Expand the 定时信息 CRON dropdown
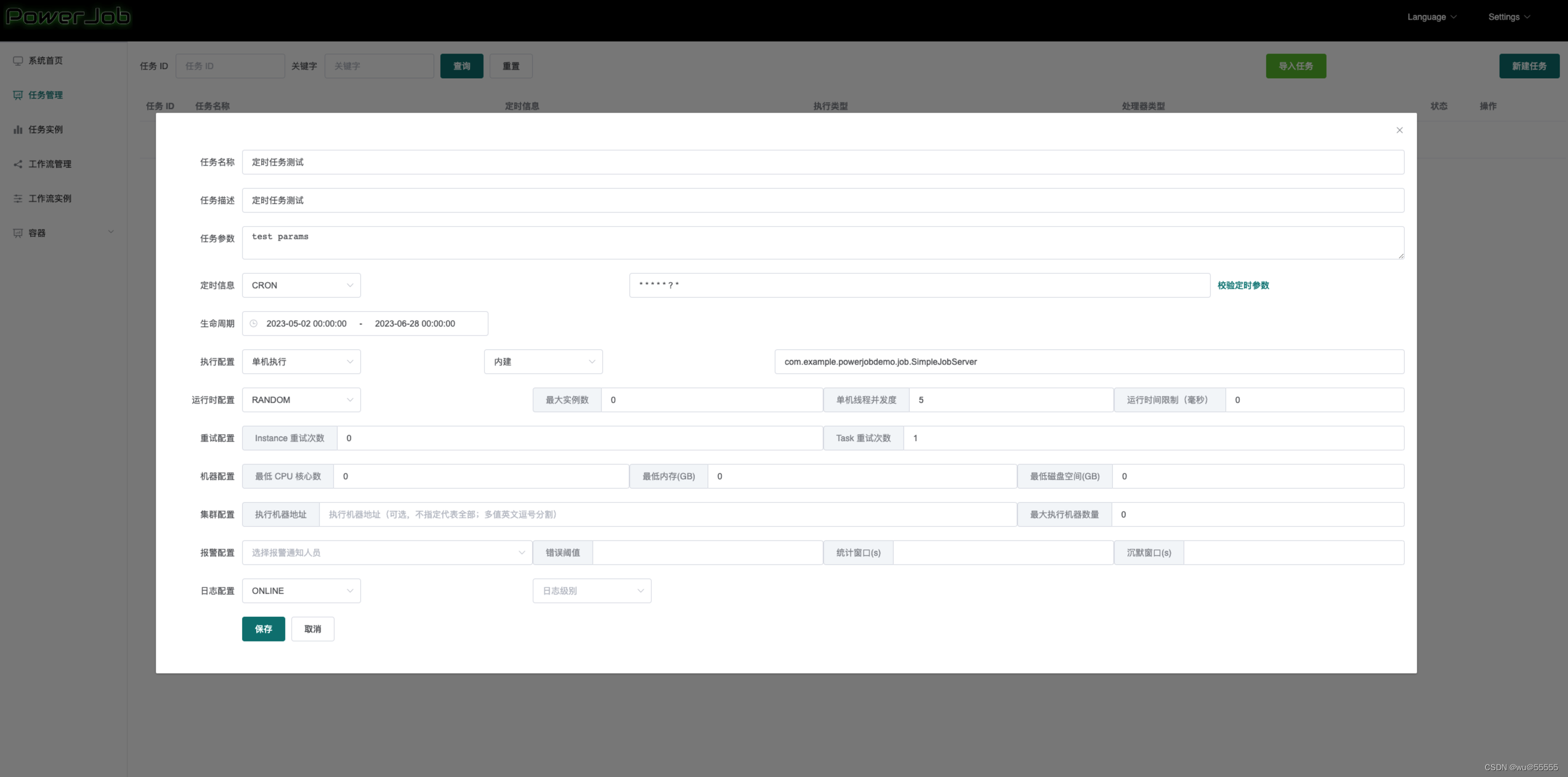Image resolution: width=1568 pixels, height=777 pixels. click(300, 285)
